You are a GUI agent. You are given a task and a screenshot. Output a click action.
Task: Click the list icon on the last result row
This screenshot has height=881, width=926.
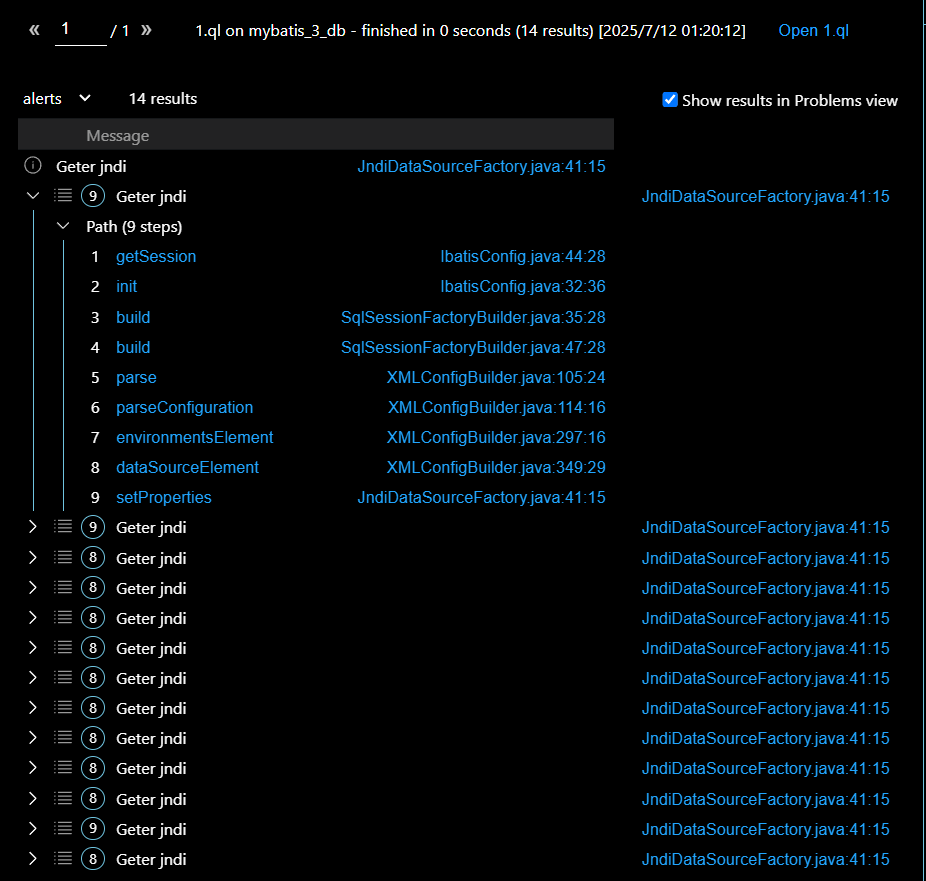coord(62,859)
